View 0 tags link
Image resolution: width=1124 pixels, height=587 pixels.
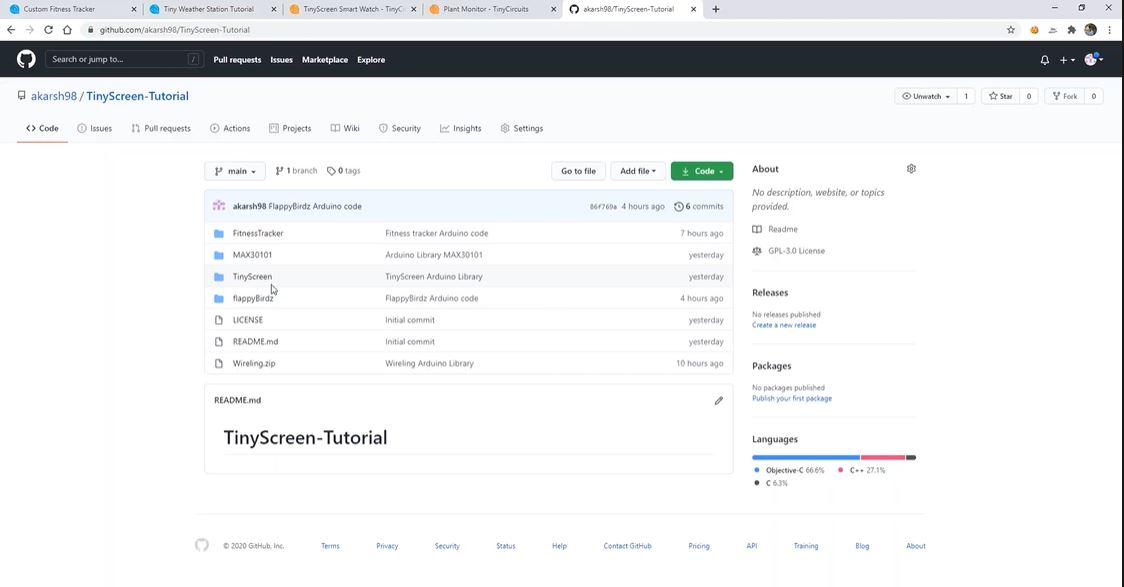[344, 171]
